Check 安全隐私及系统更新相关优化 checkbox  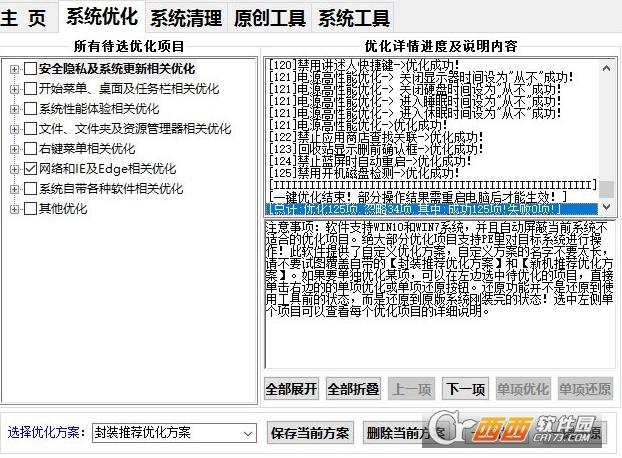click(31, 68)
